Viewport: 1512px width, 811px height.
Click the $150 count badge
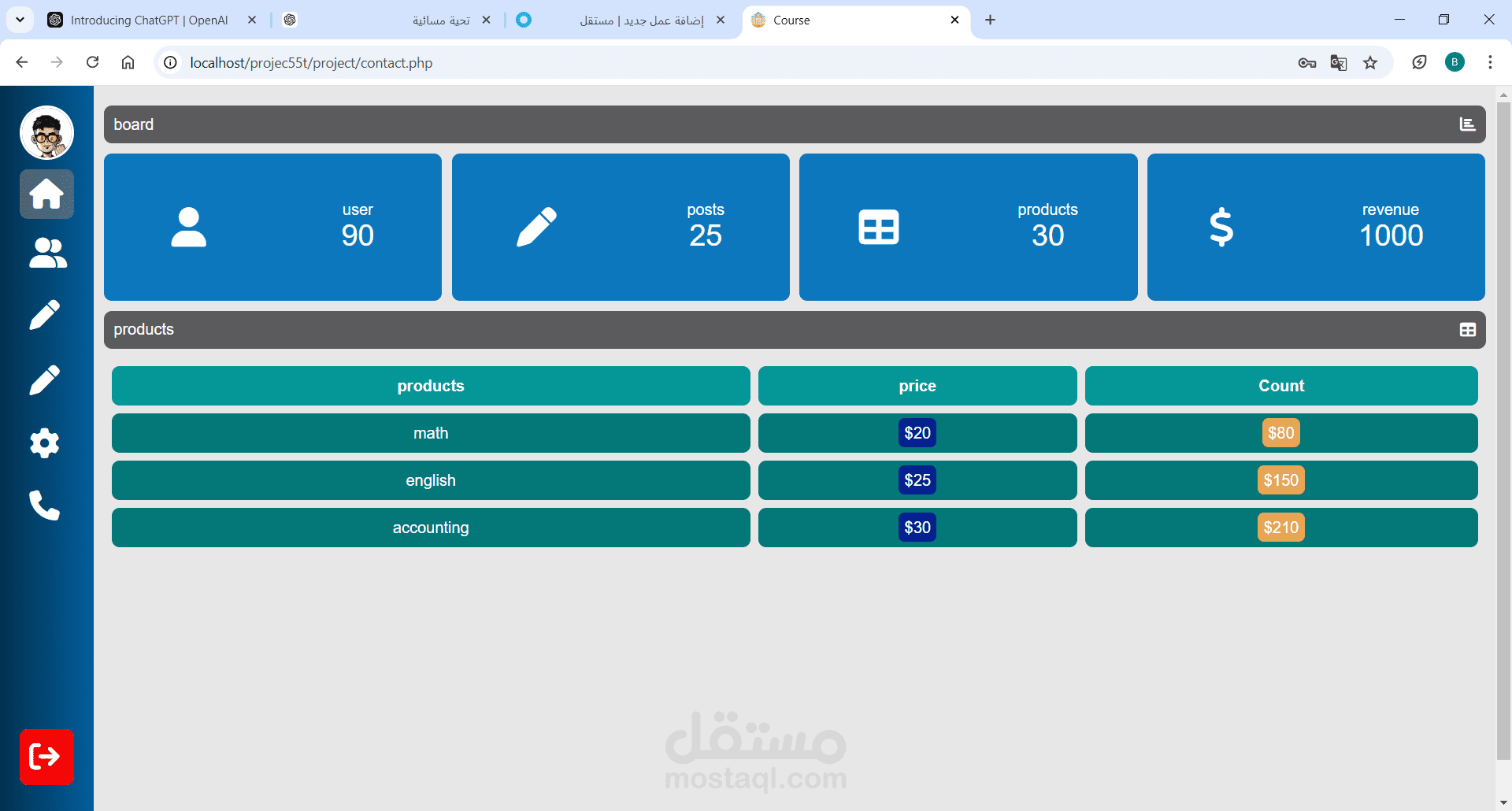[x=1281, y=480]
